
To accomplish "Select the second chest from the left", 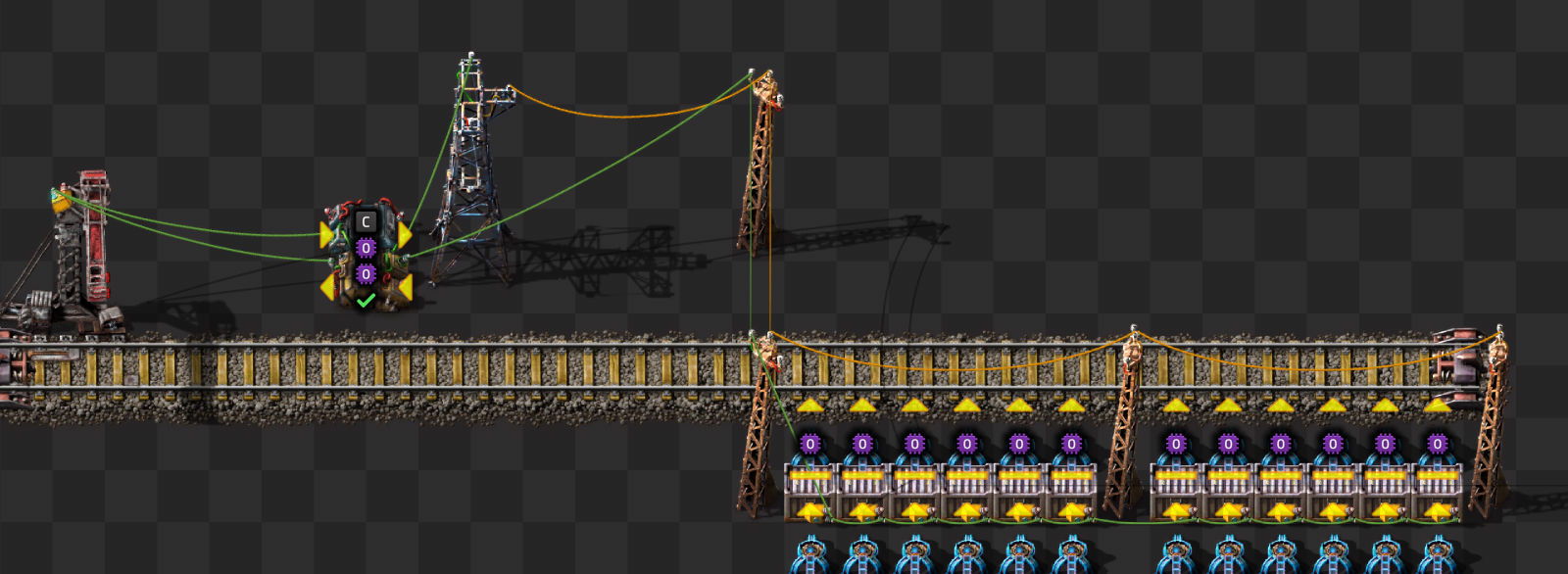I will [862, 492].
